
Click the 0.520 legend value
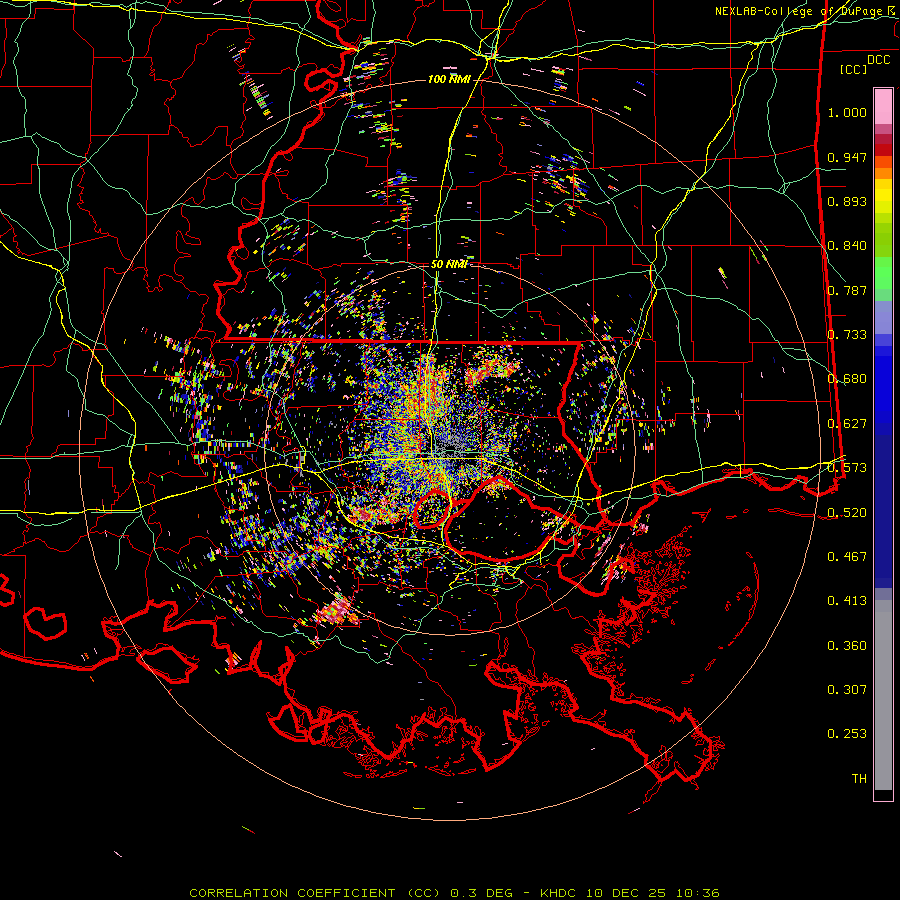[847, 513]
